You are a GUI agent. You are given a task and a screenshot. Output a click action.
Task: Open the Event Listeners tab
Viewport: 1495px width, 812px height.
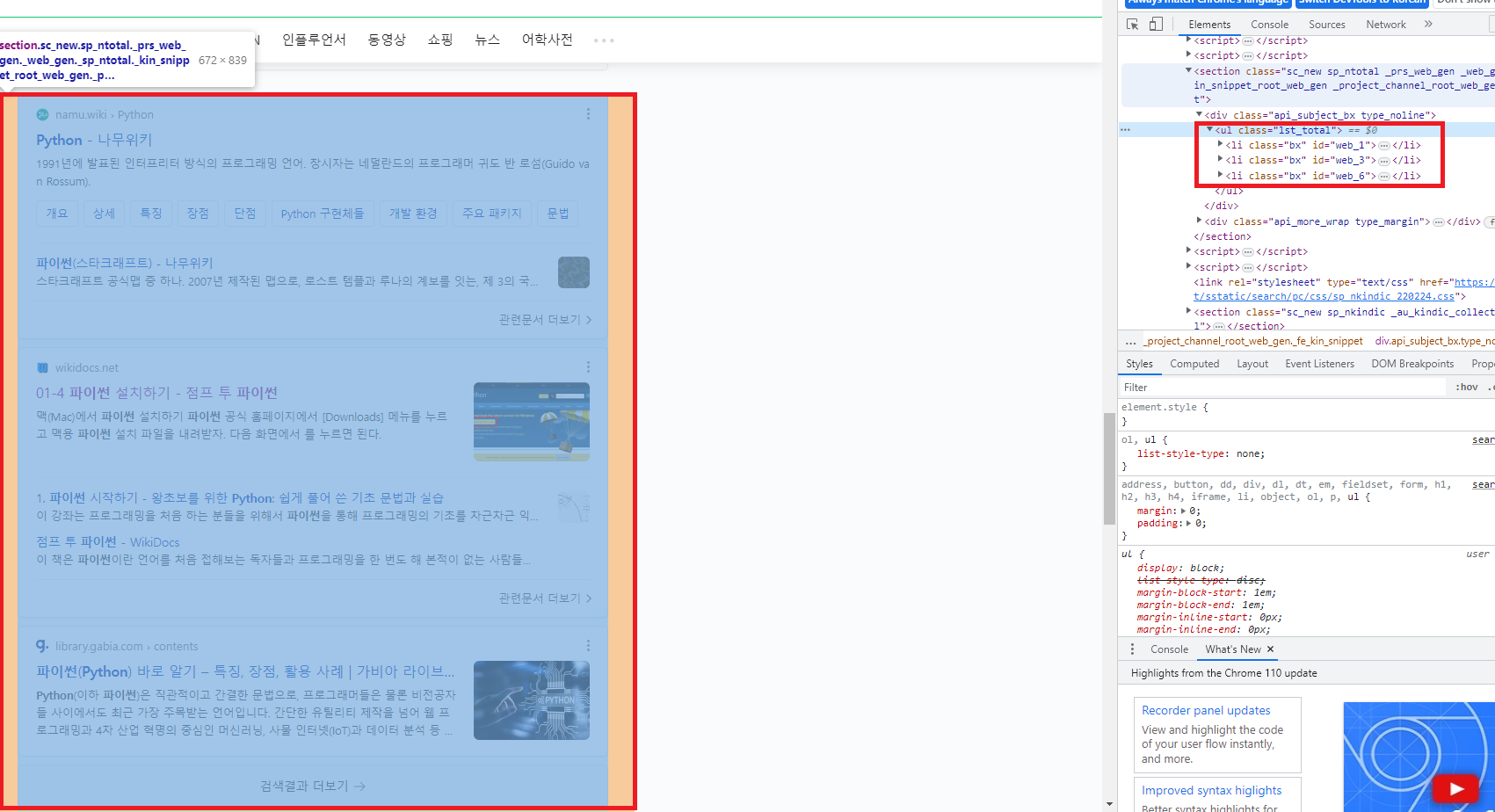point(1319,364)
